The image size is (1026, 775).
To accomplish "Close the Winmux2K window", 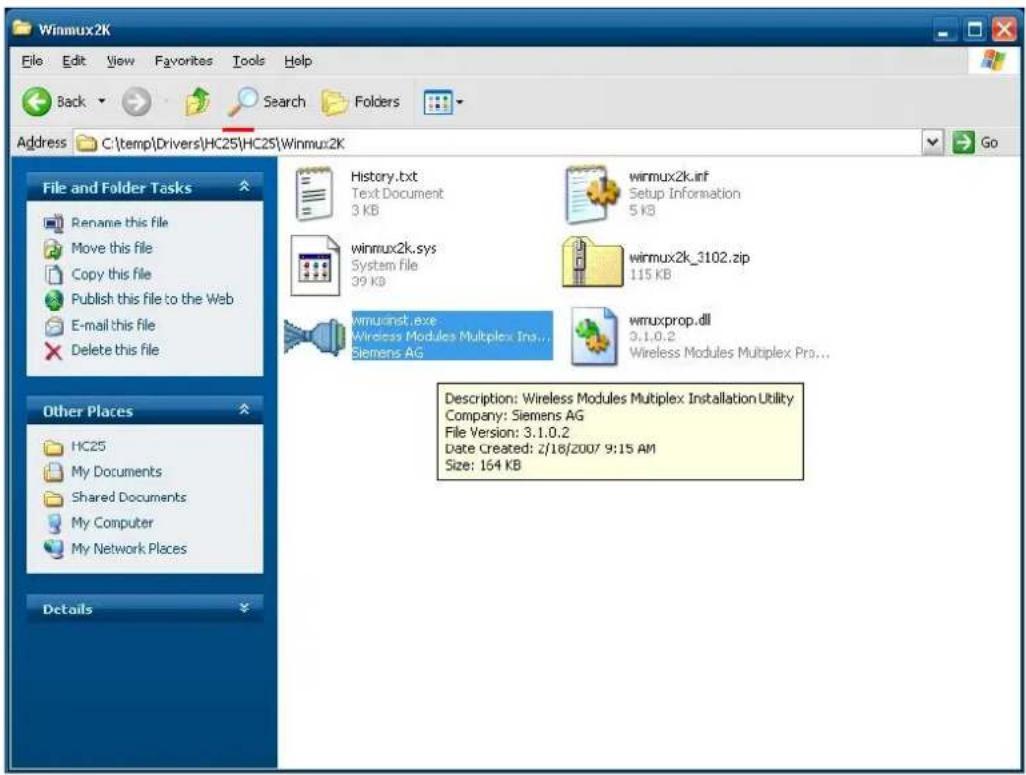I will (x=1004, y=30).
